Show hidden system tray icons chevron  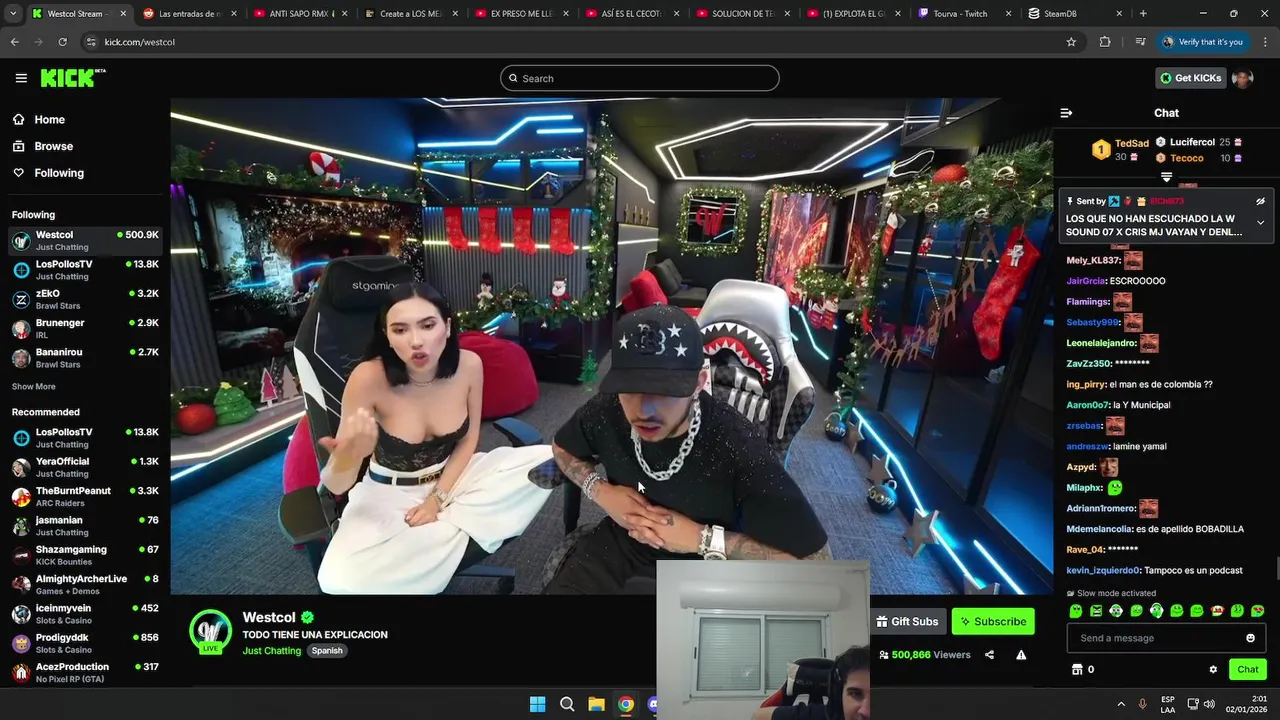pyautogui.click(x=1120, y=704)
